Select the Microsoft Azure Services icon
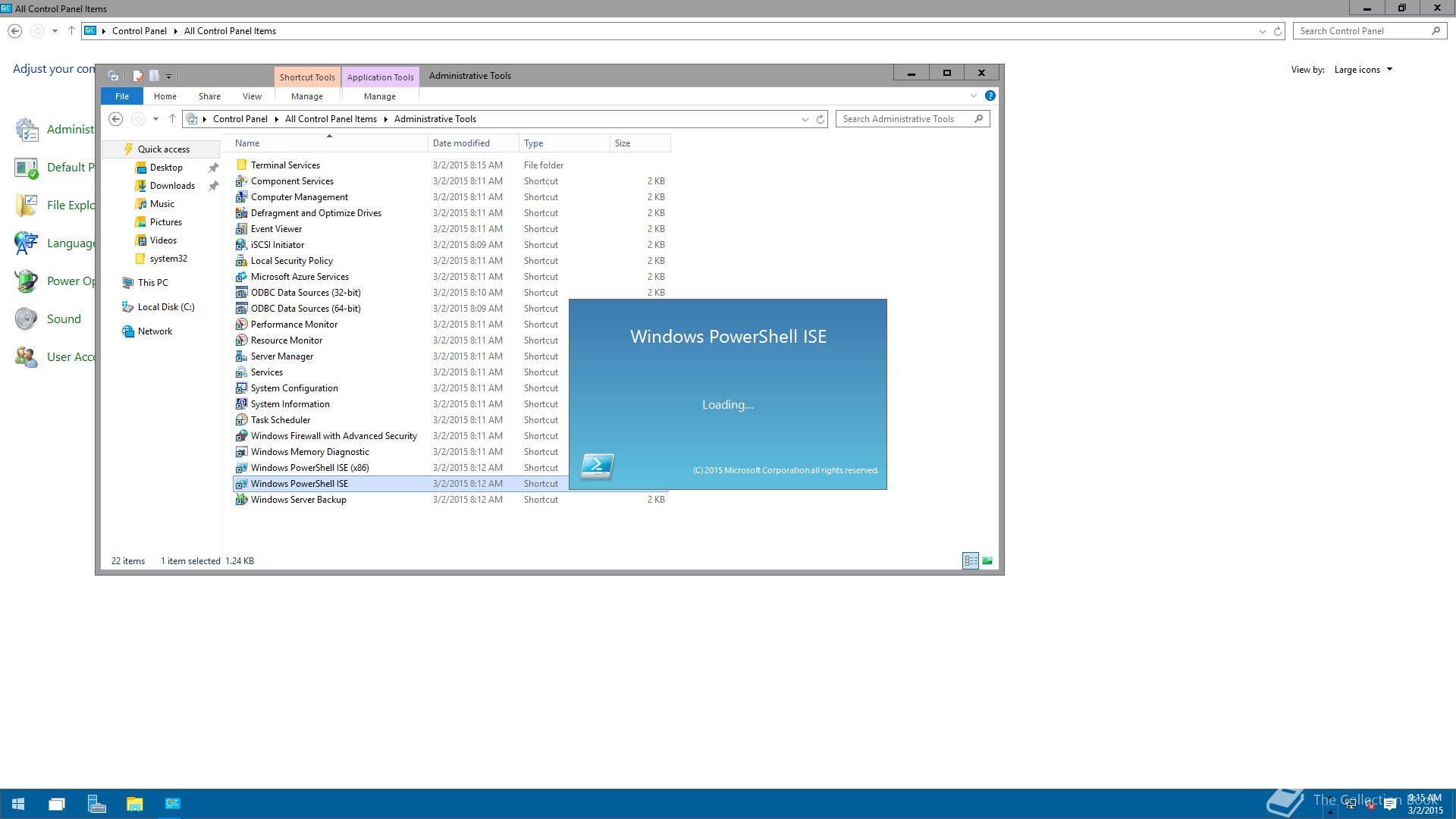 (x=241, y=277)
